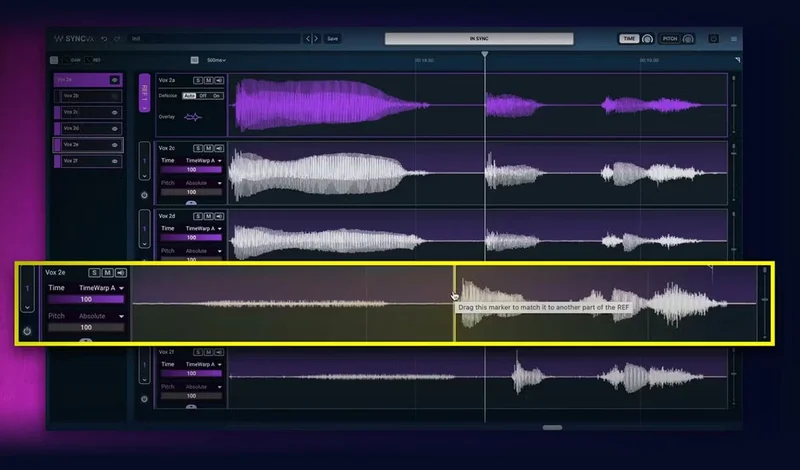
Task: Click the Overlay waveform icon
Action: click(193, 117)
